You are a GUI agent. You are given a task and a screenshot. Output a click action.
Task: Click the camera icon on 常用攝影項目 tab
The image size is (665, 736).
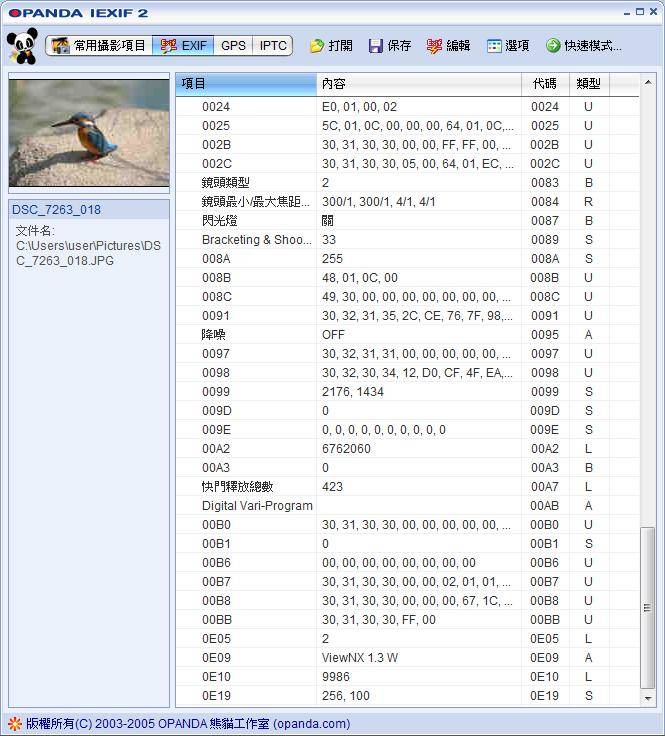coord(60,46)
